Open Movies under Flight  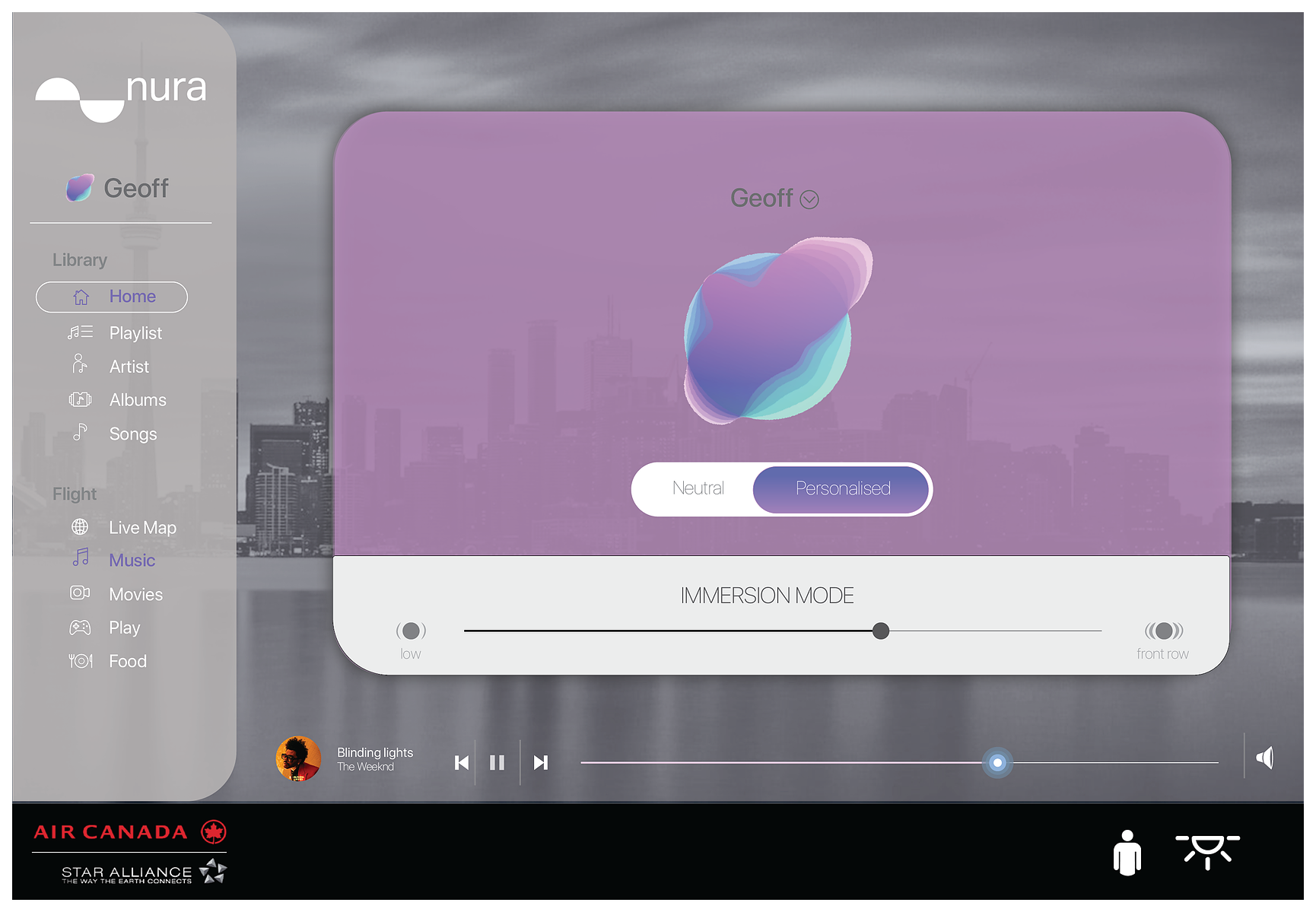[x=135, y=595]
